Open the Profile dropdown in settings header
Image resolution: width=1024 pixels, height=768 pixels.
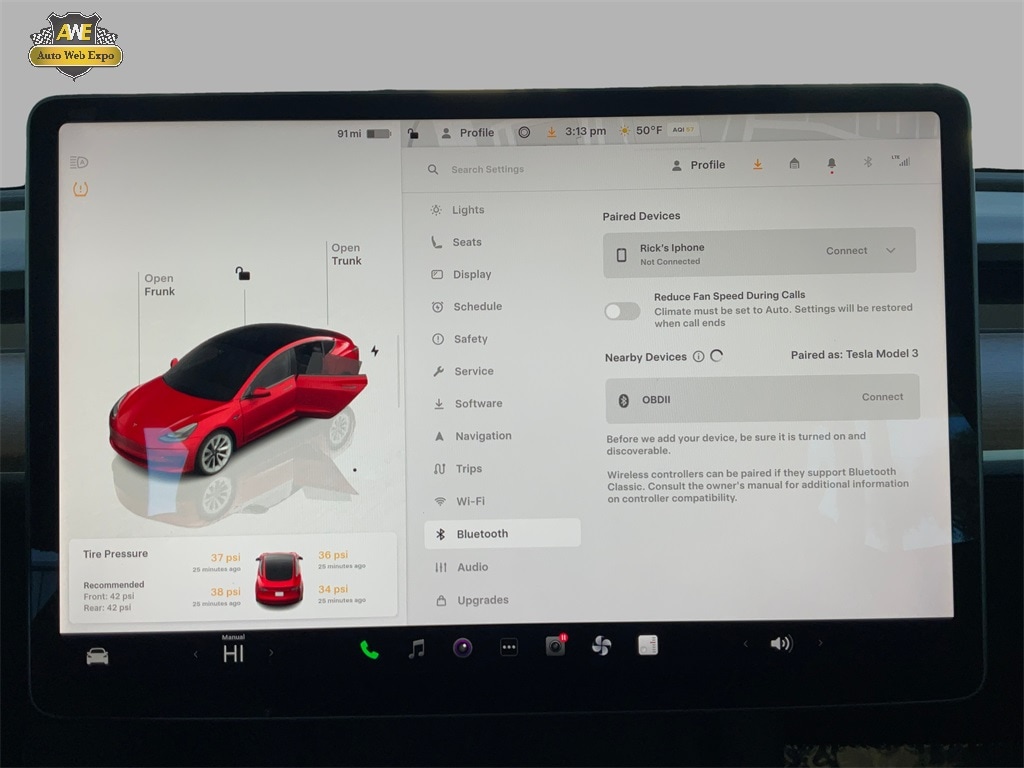click(x=698, y=165)
